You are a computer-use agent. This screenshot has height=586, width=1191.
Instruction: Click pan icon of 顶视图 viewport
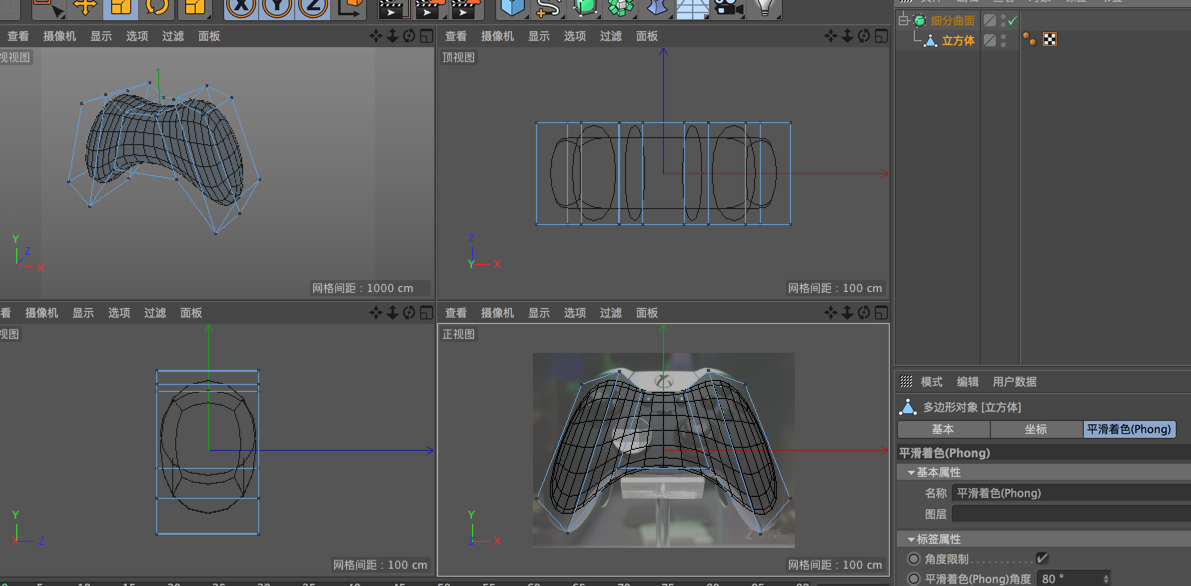pos(831,36)
